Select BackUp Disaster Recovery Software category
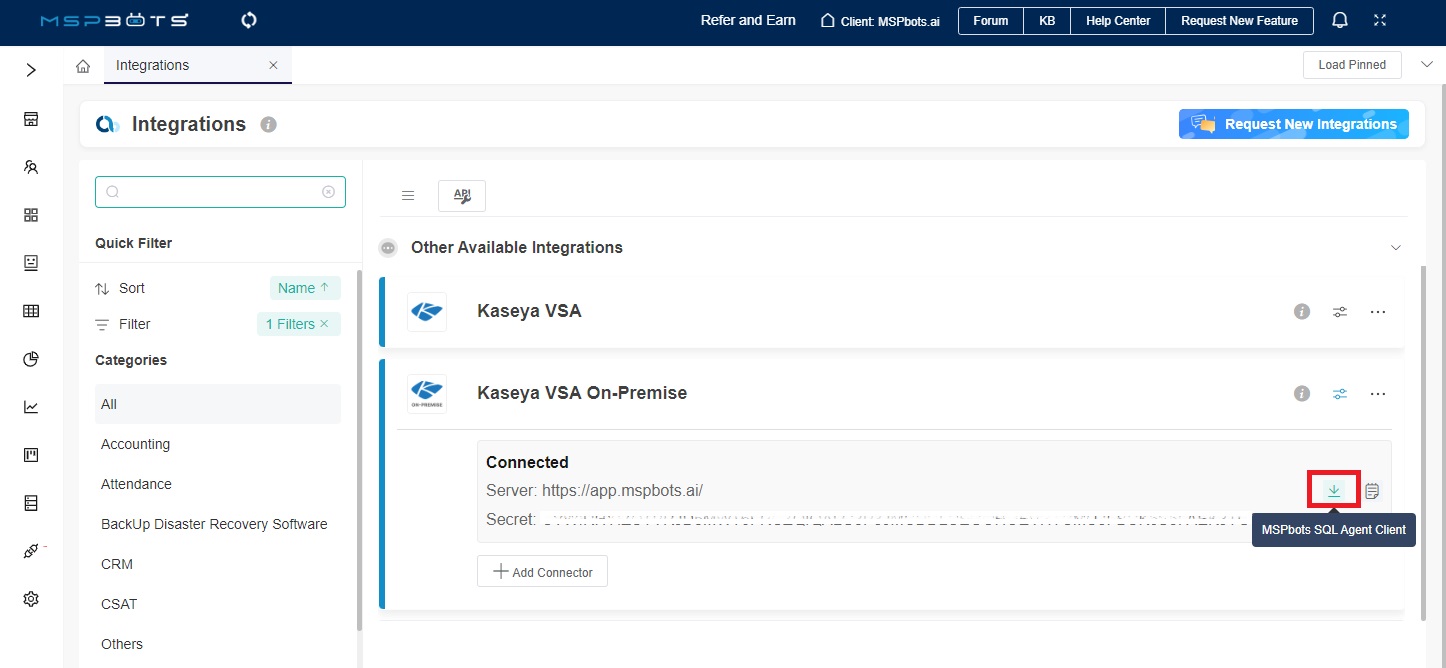The image size is (1446, 668). (214, 524)
